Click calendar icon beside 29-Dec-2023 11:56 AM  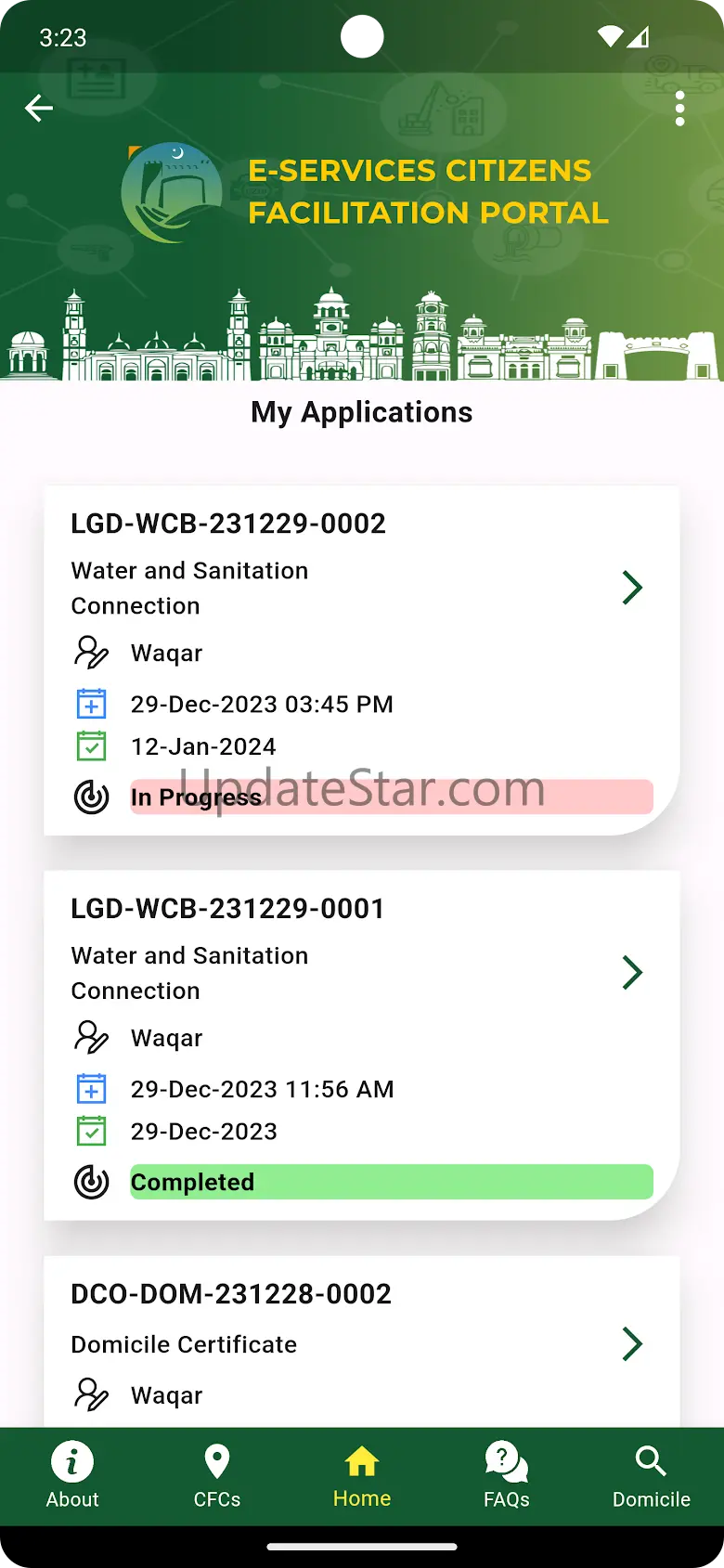[91, 1088]
